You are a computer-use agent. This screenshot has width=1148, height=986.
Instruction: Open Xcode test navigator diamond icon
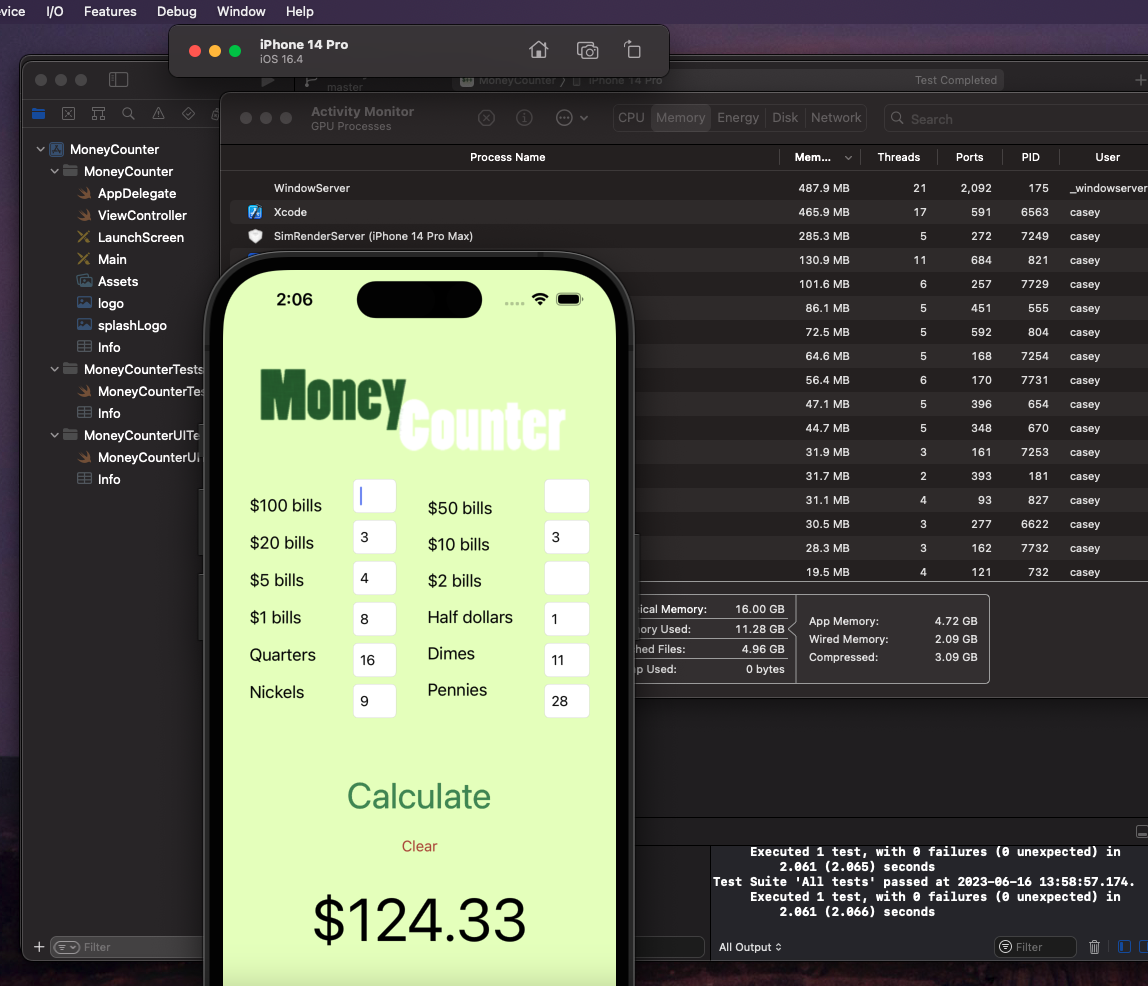188,113
